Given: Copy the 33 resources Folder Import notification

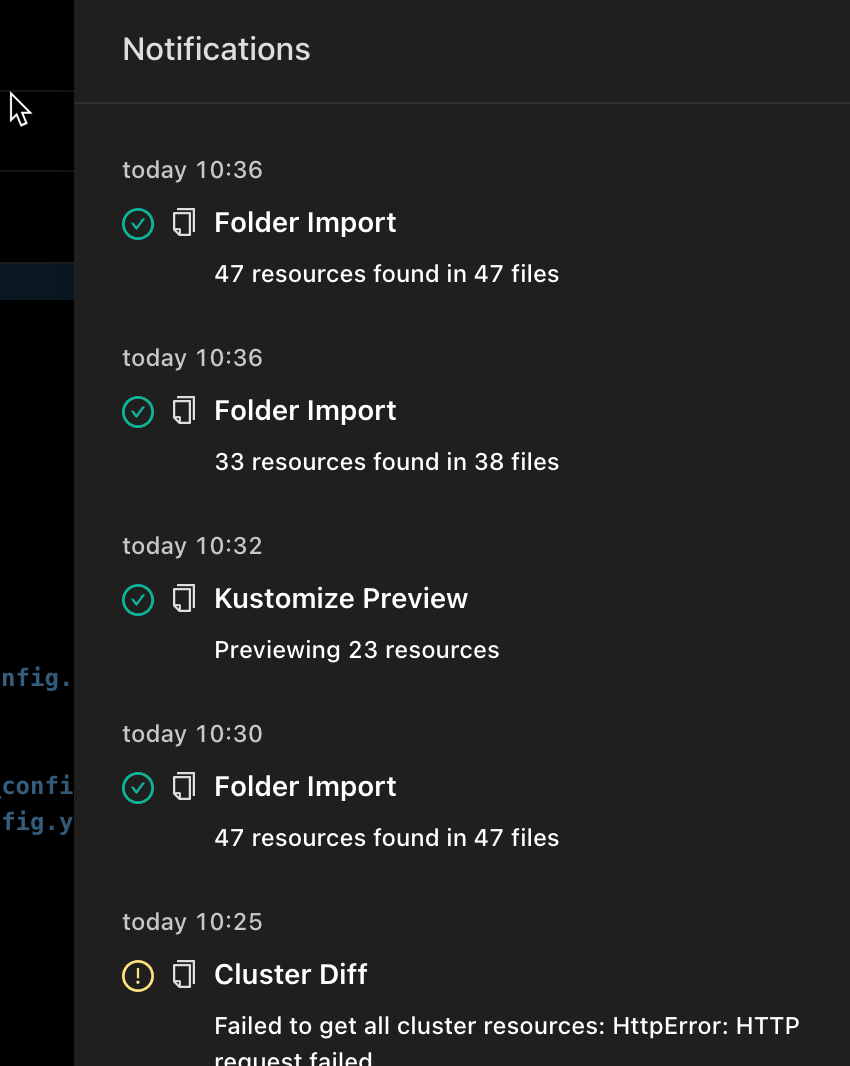Looking at the screenshot, I should click(184, 411).
